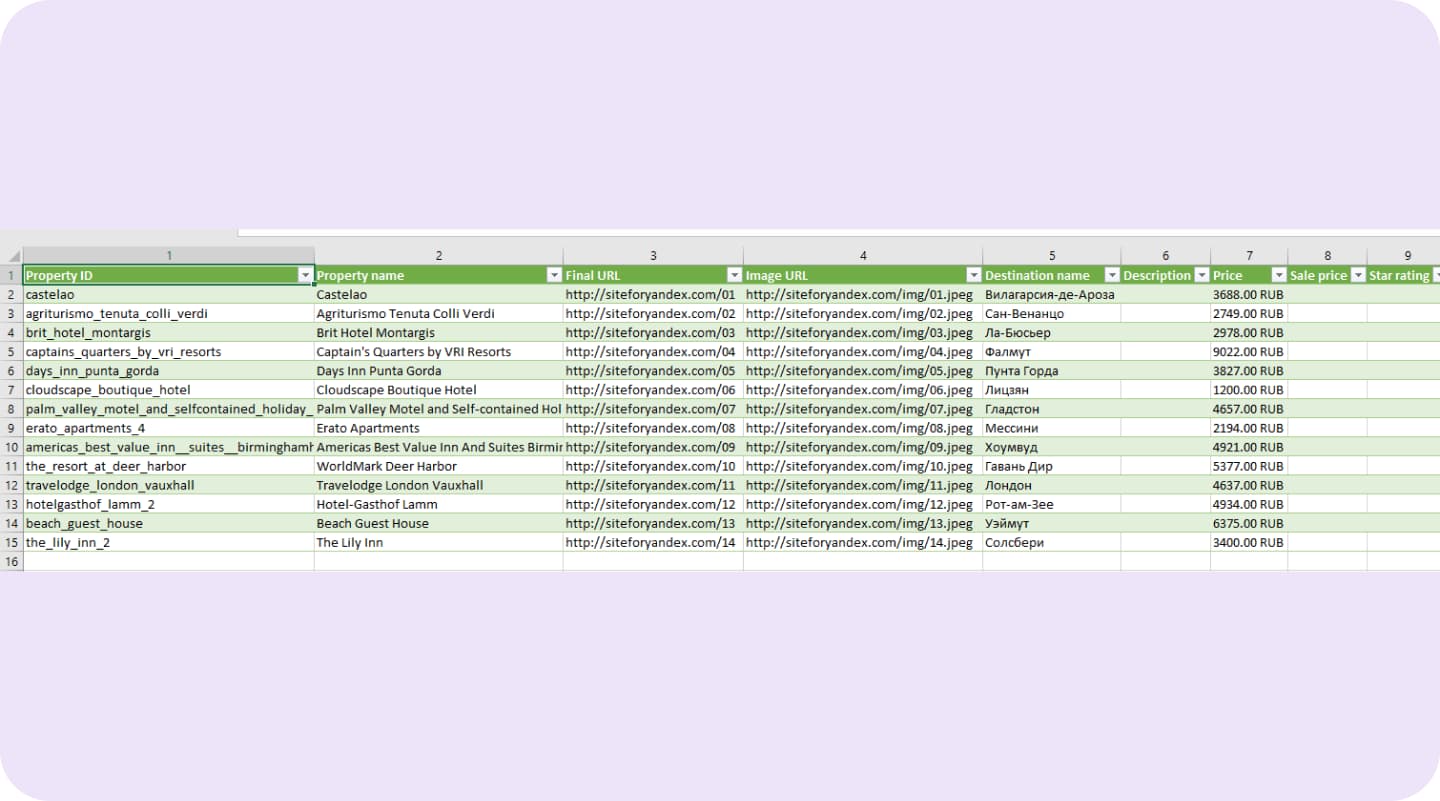Open the Description column filter dropdown
This screenshot has height=801, width=1440.
tap(1201, 275)
